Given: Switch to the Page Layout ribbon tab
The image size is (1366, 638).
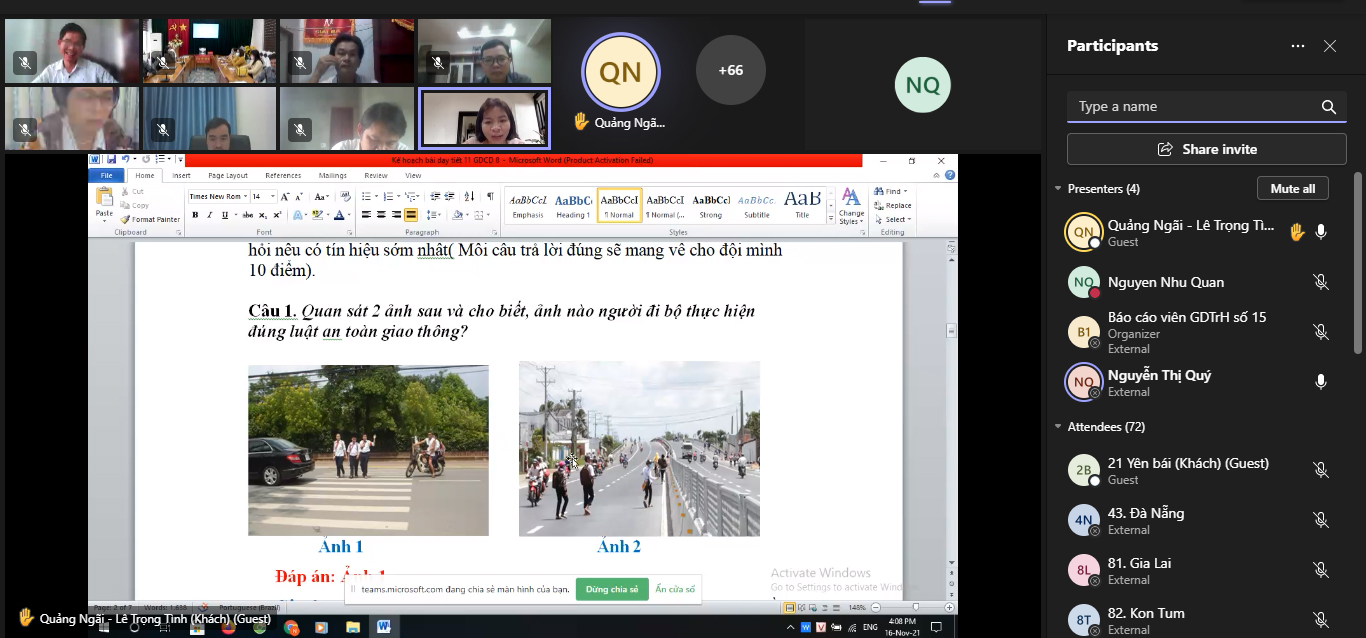Looking at the screenshot, I should click(x=227, y=176).
